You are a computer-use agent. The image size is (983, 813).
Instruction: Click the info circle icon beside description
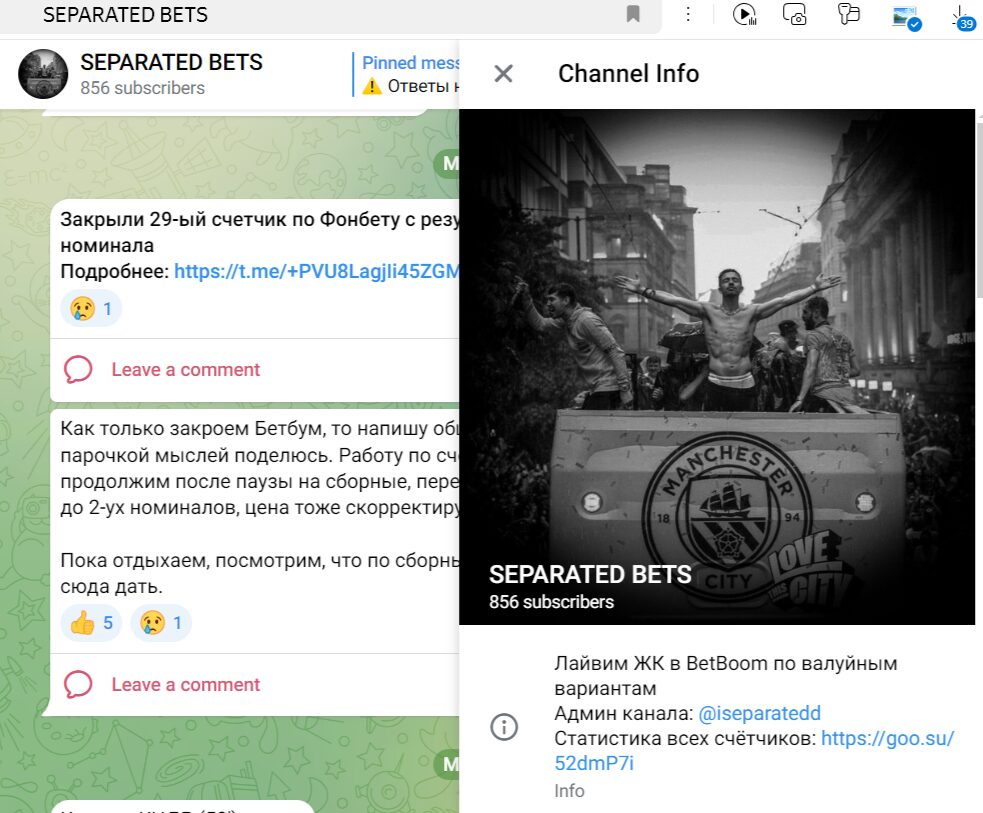tap(504, 727)
